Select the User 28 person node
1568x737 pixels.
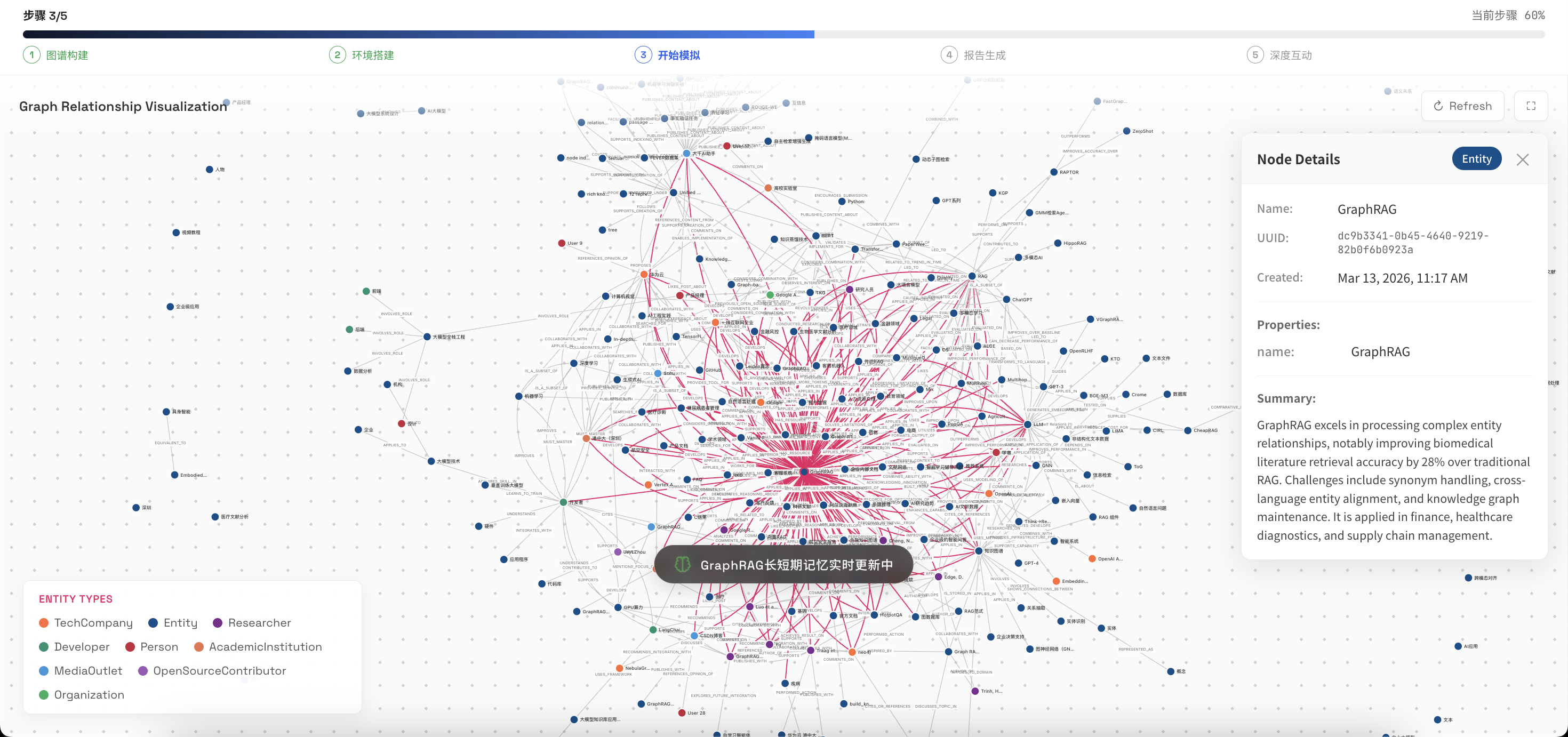[x=682, y=713]
